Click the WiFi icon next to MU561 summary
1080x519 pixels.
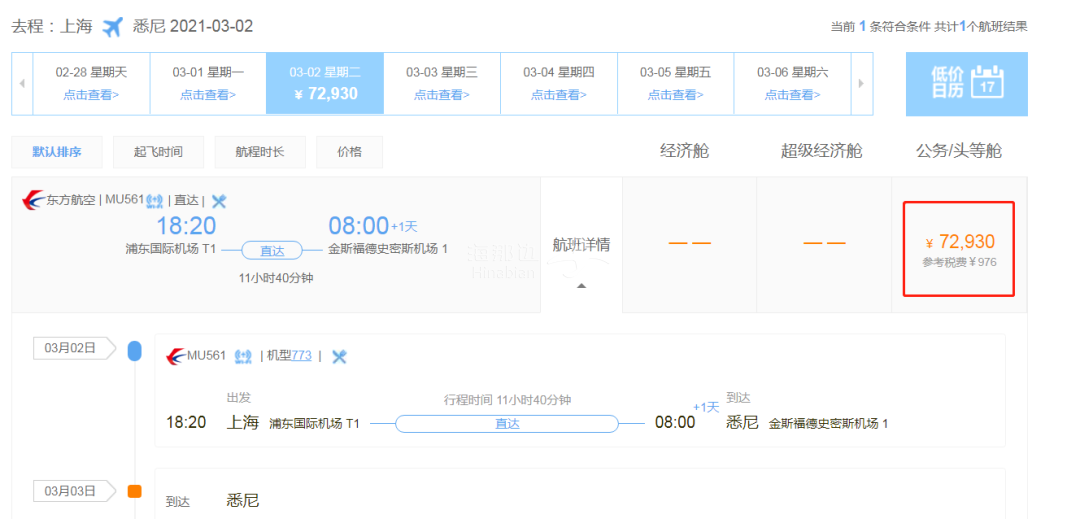pos(154,201)
